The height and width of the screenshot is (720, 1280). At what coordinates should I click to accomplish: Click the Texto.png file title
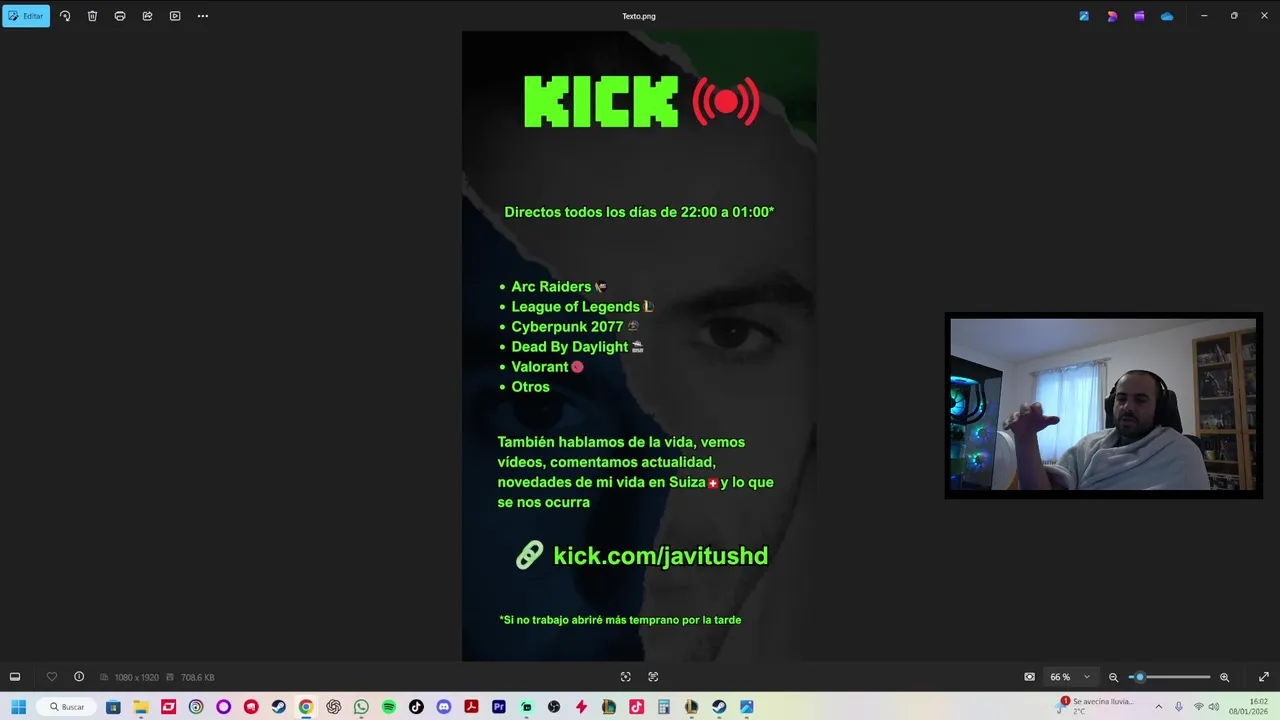(639, 16)
